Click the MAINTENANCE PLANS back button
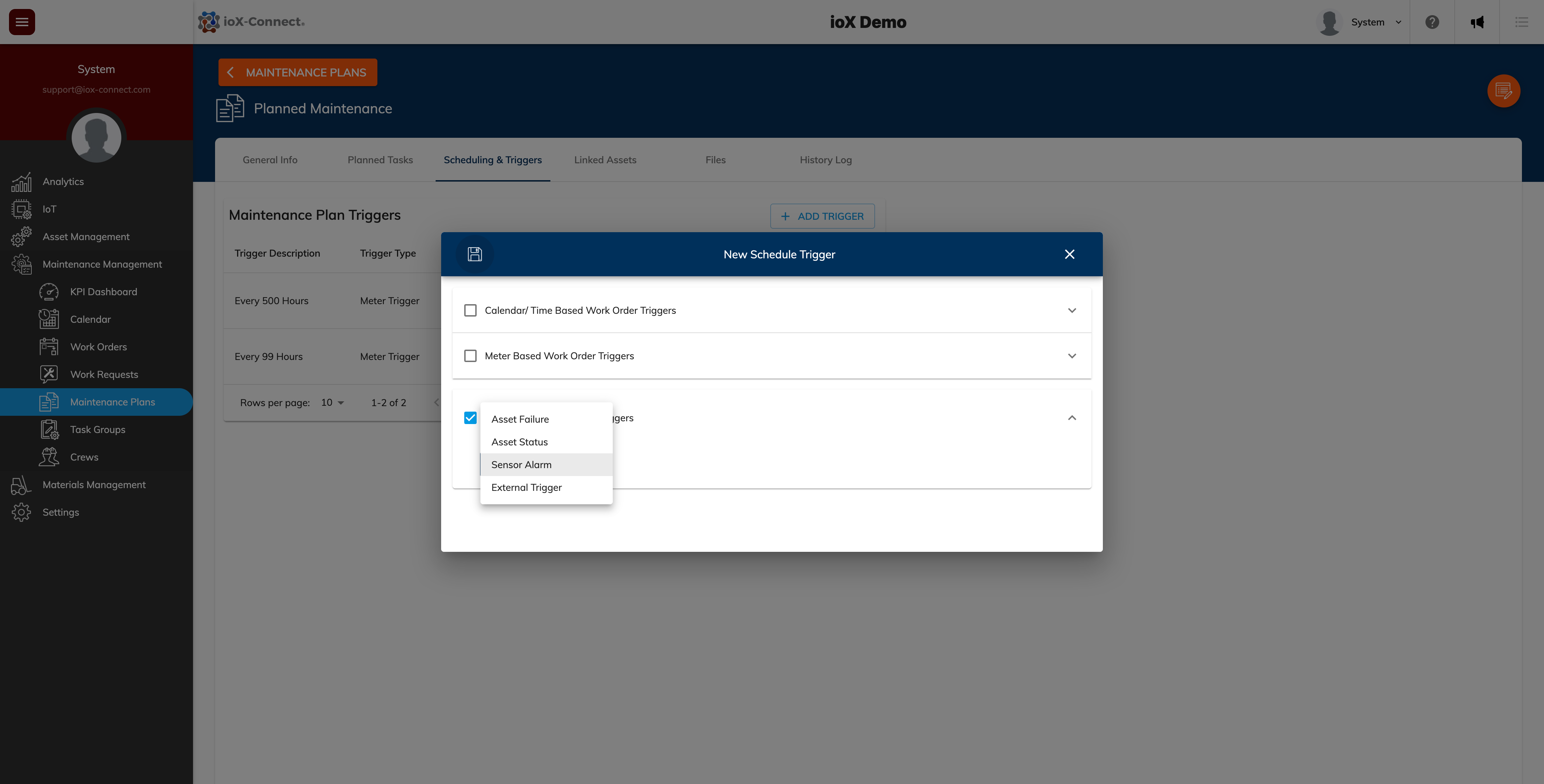The height and width of the screenshot is (784, 1544). 297,72
